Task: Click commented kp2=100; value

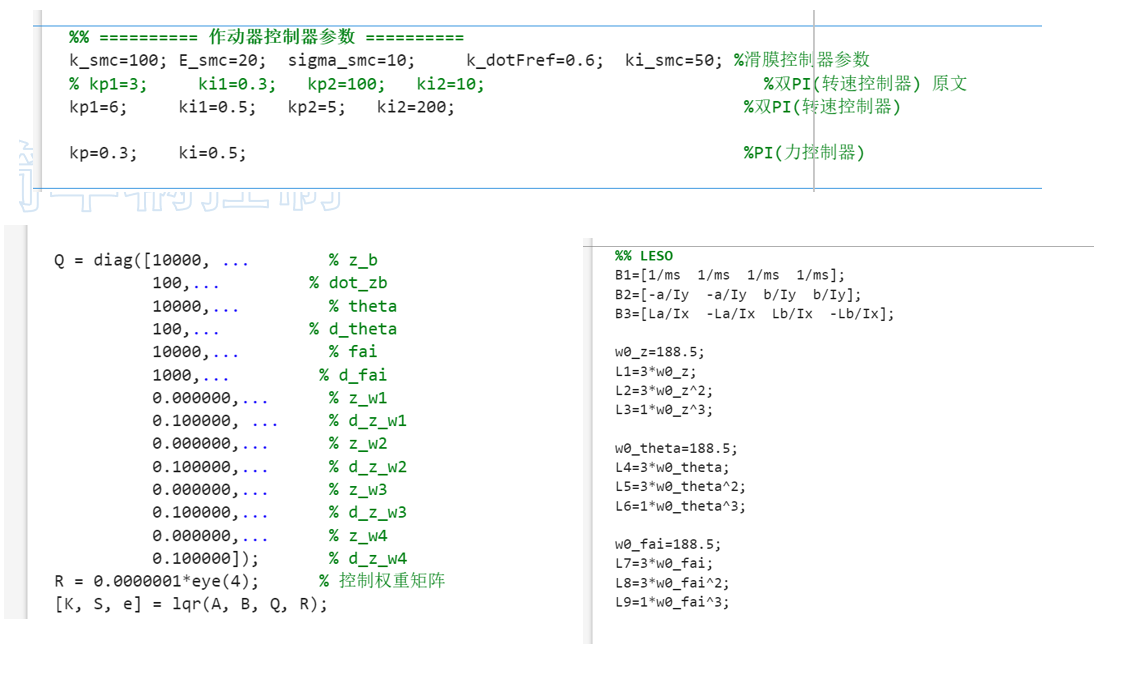Action: [x=346, y=84]
